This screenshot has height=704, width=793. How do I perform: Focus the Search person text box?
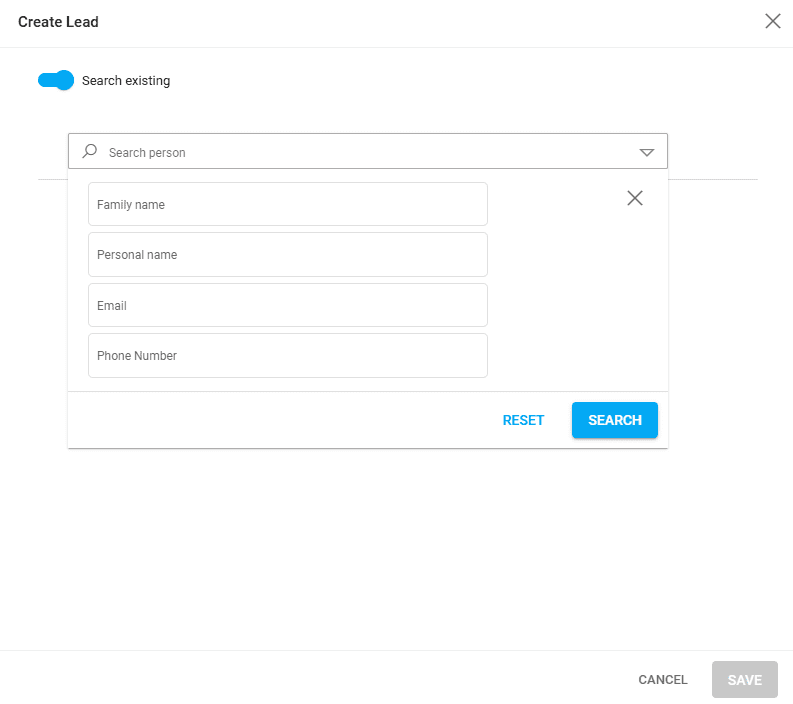pyautogui.click(x=360, y=153)
